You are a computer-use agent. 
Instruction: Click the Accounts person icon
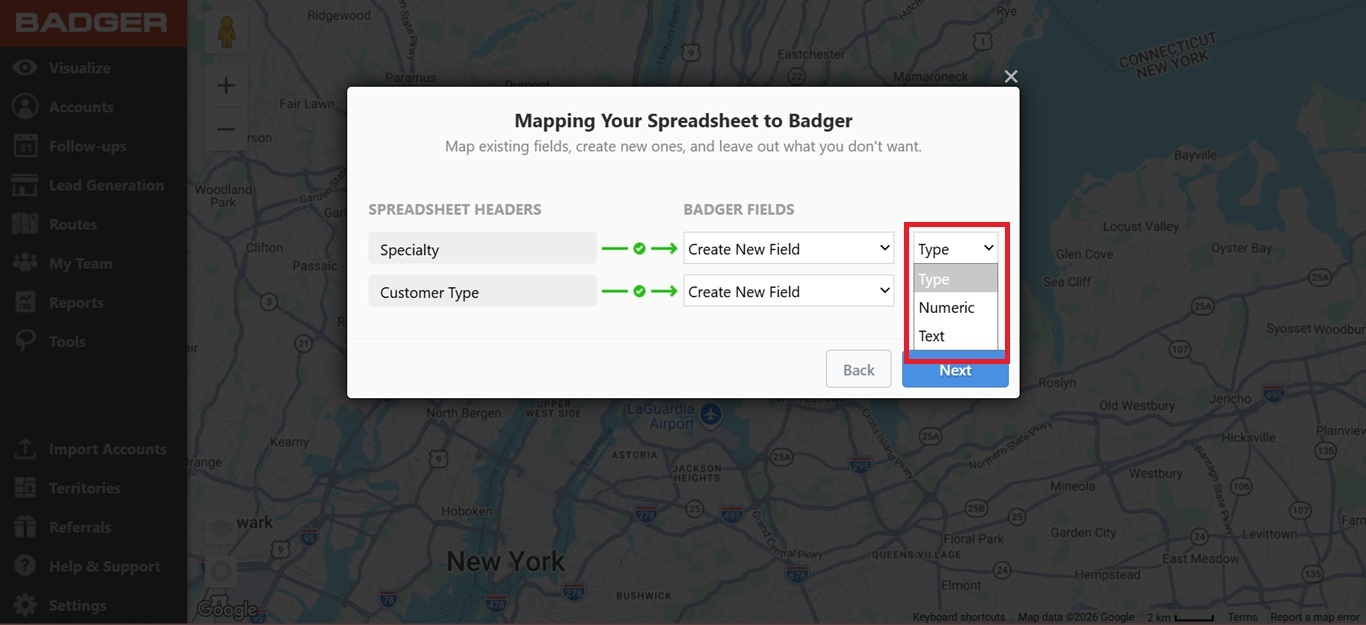point(25,107)
